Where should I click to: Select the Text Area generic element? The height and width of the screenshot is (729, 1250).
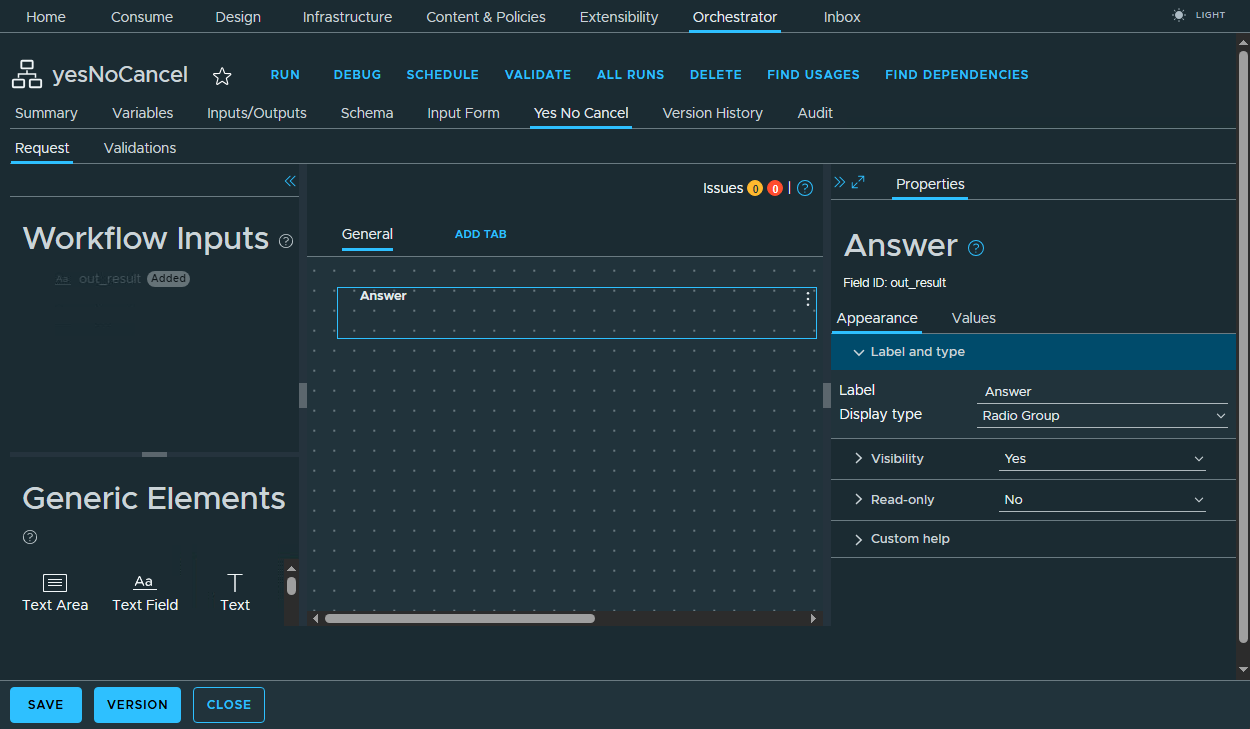(x=54, y=590)
